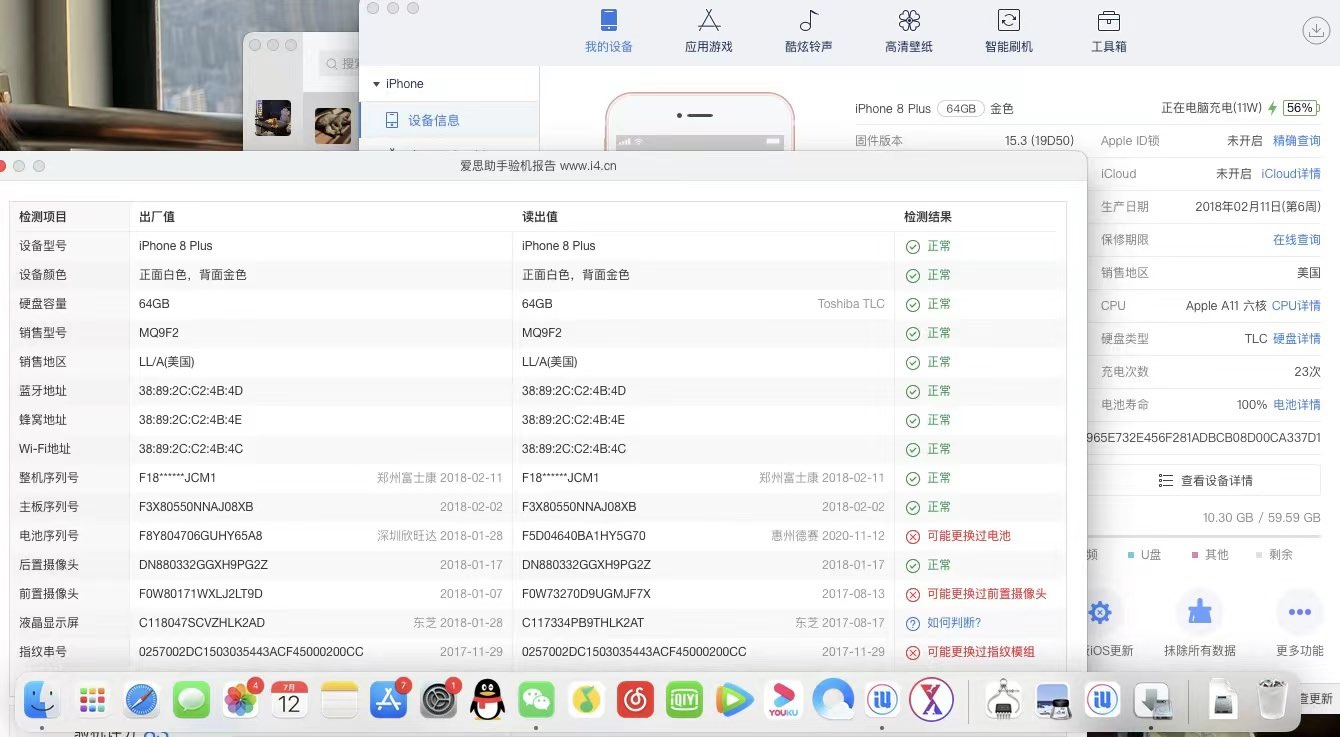Click the question mark icon in 液晶显示屏 row
The width and height of the screenshot is (1340, 737).
(912, 624)
